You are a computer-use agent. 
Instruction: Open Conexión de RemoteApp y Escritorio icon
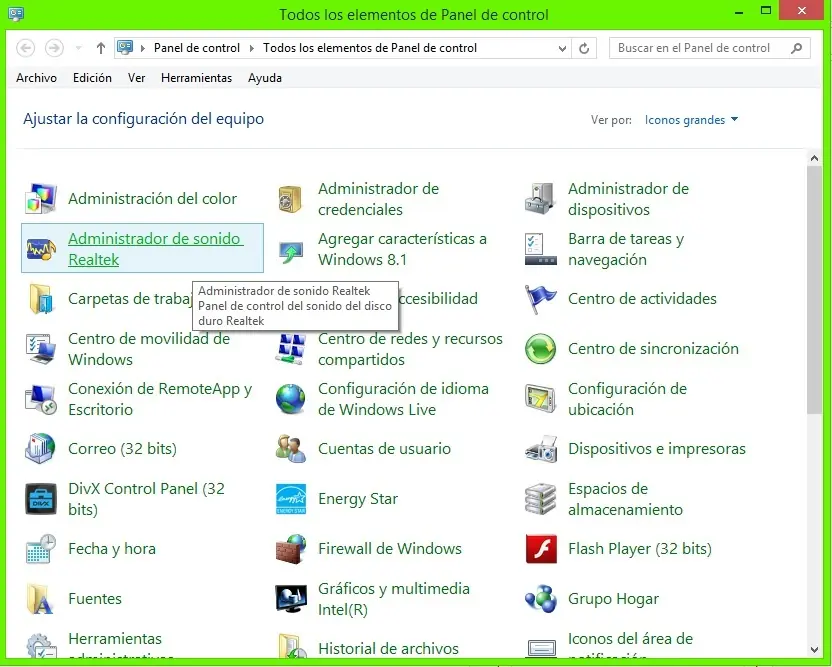(x=41, y=399)
